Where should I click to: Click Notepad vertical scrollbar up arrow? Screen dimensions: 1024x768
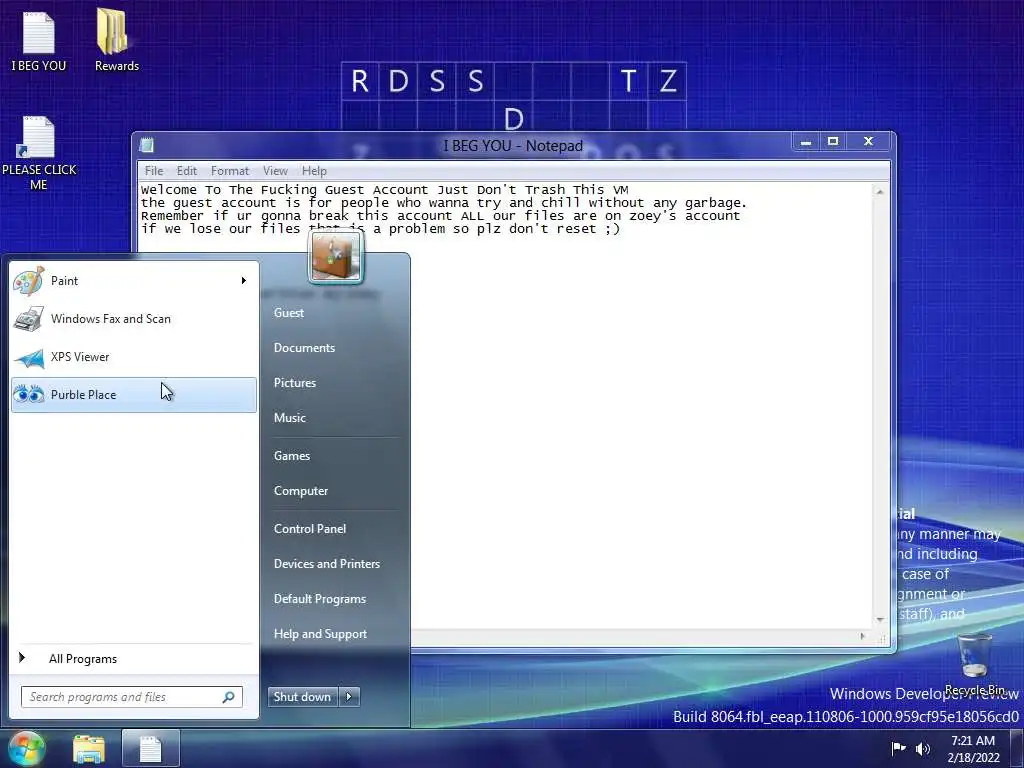pos(880,192)
